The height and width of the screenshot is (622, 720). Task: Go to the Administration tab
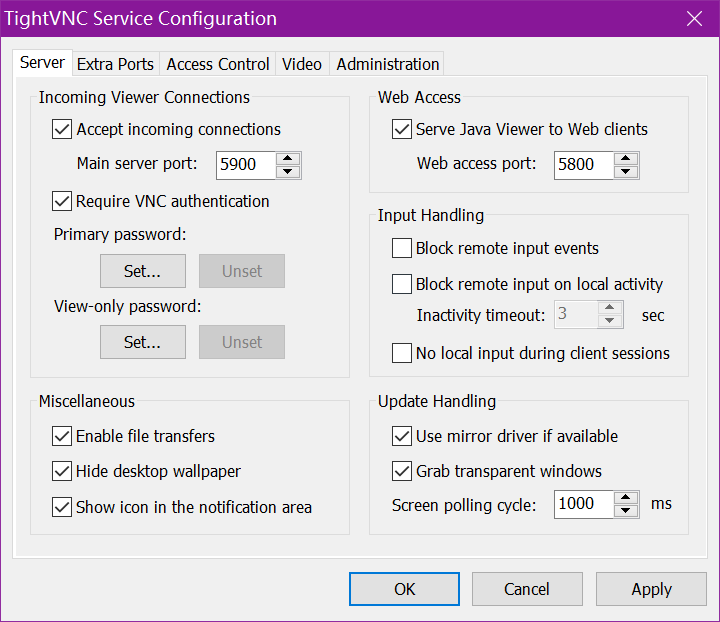pyautogui.click(x=387, y=64)
